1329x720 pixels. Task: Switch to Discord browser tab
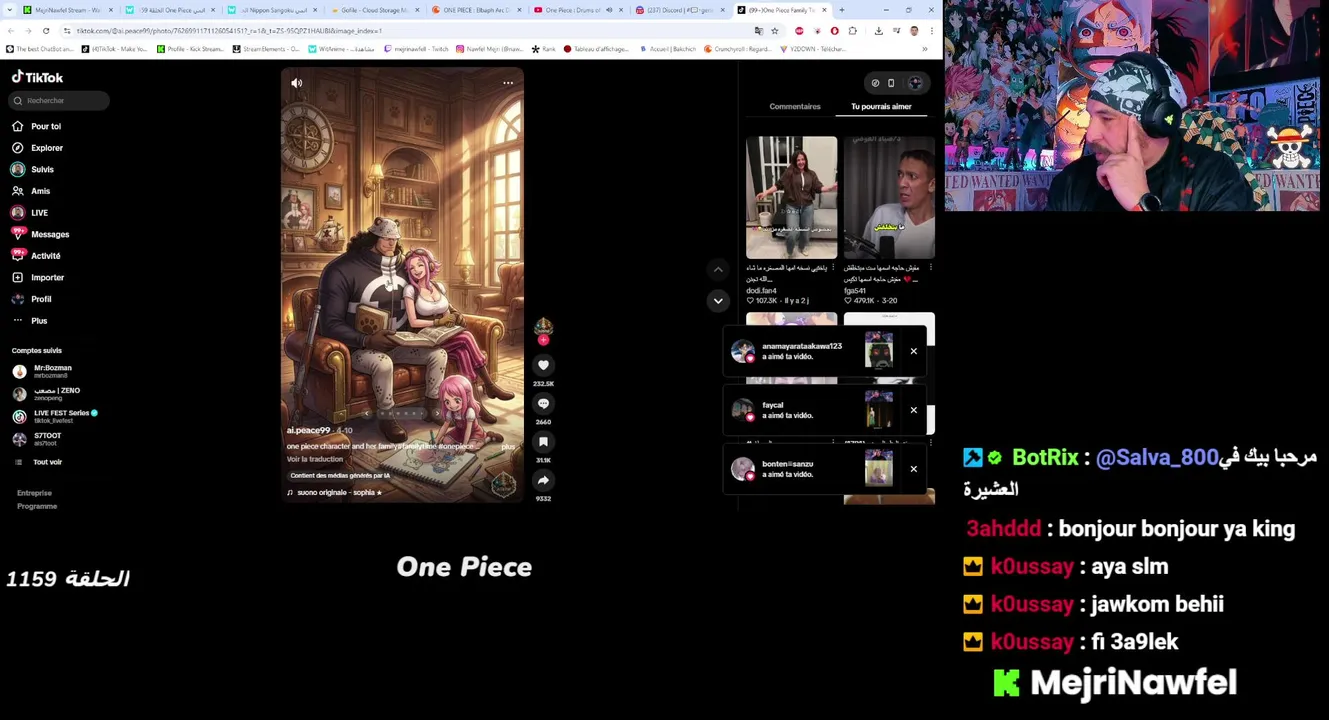(x=680, y=10)
